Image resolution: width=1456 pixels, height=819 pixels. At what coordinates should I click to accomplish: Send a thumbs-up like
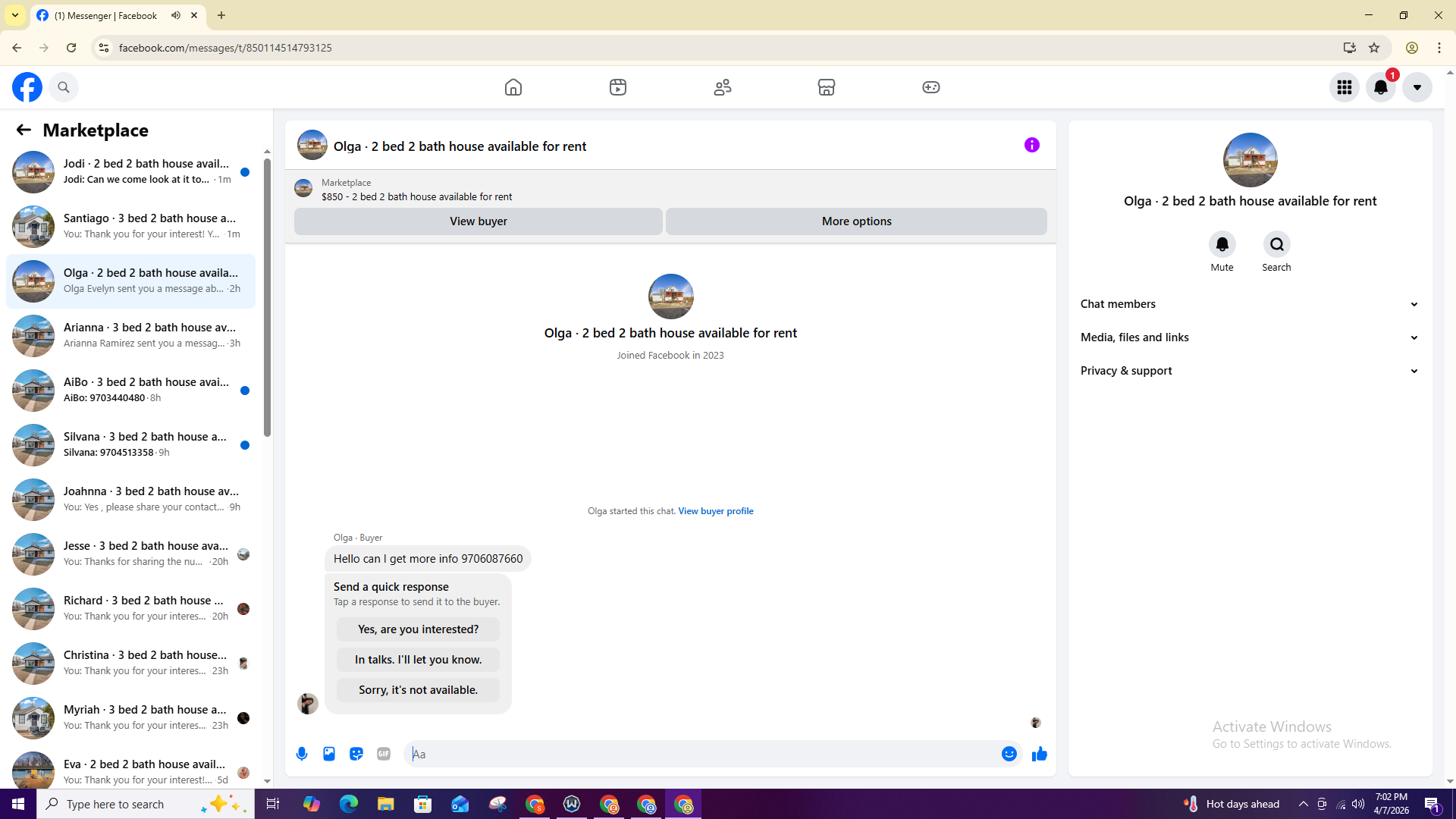coord(1039,754)
